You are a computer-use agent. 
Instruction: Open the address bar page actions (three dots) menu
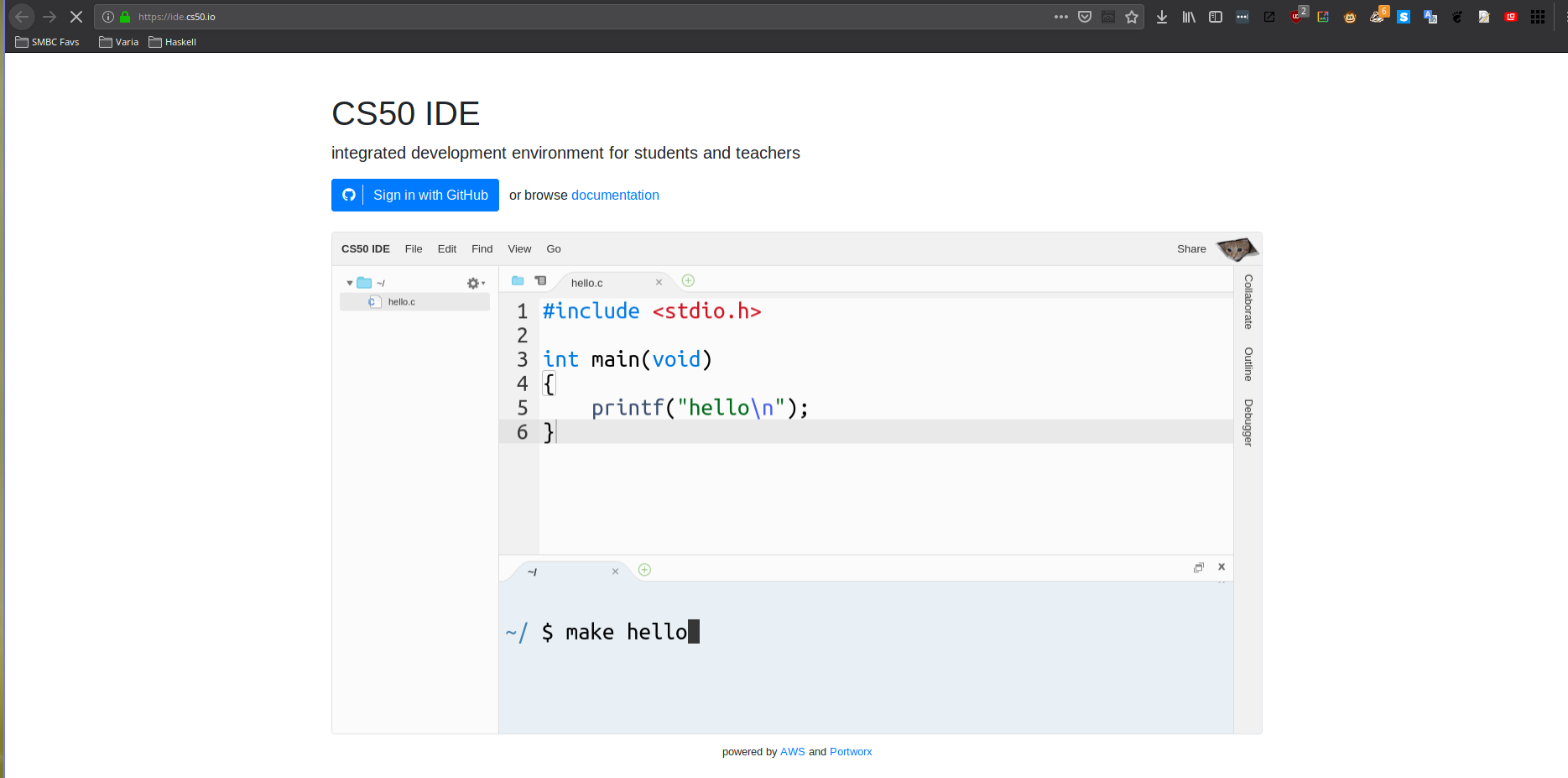click(x=1061, y=17)
